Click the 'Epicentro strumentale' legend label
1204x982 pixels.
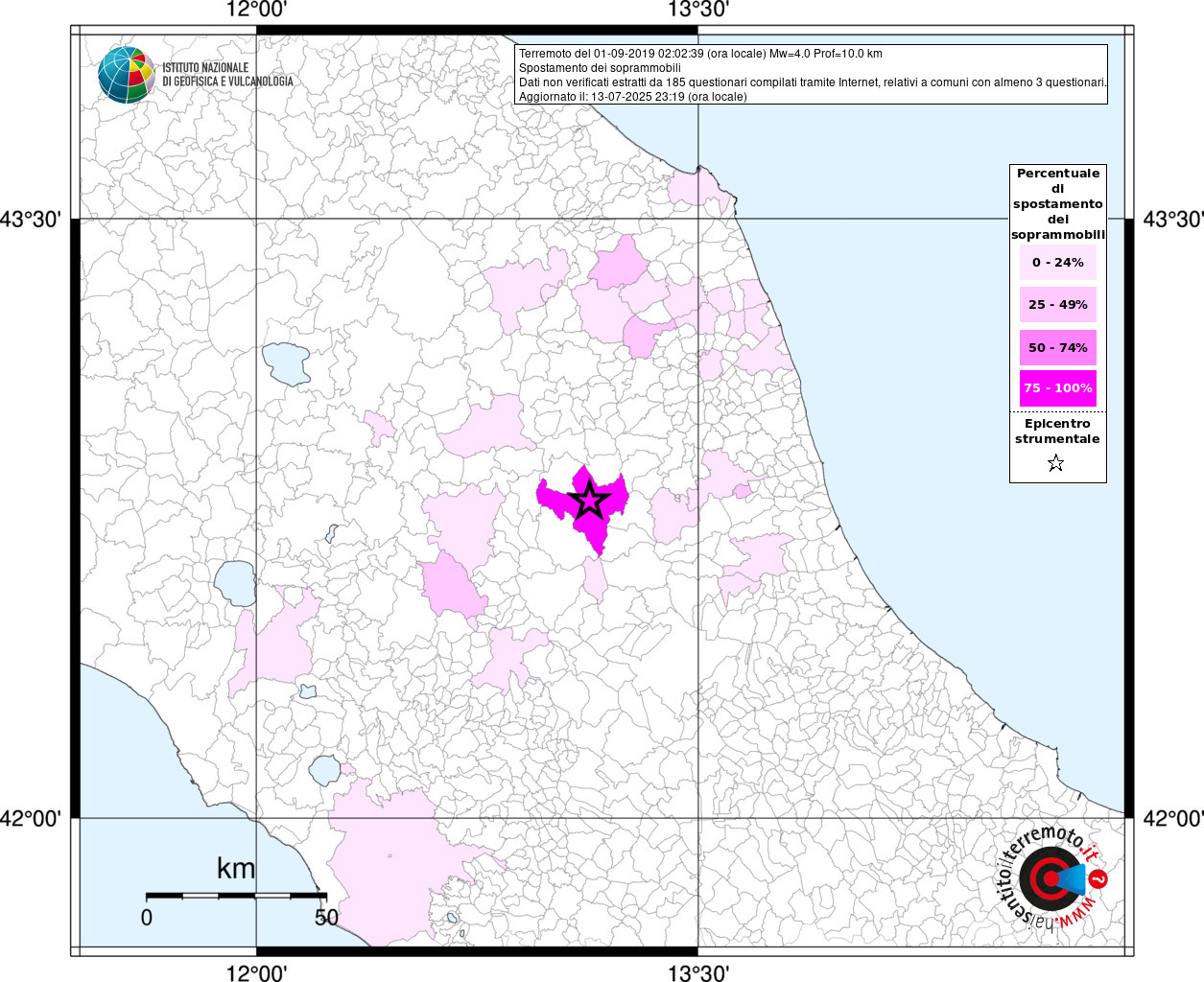point(1057,432)
